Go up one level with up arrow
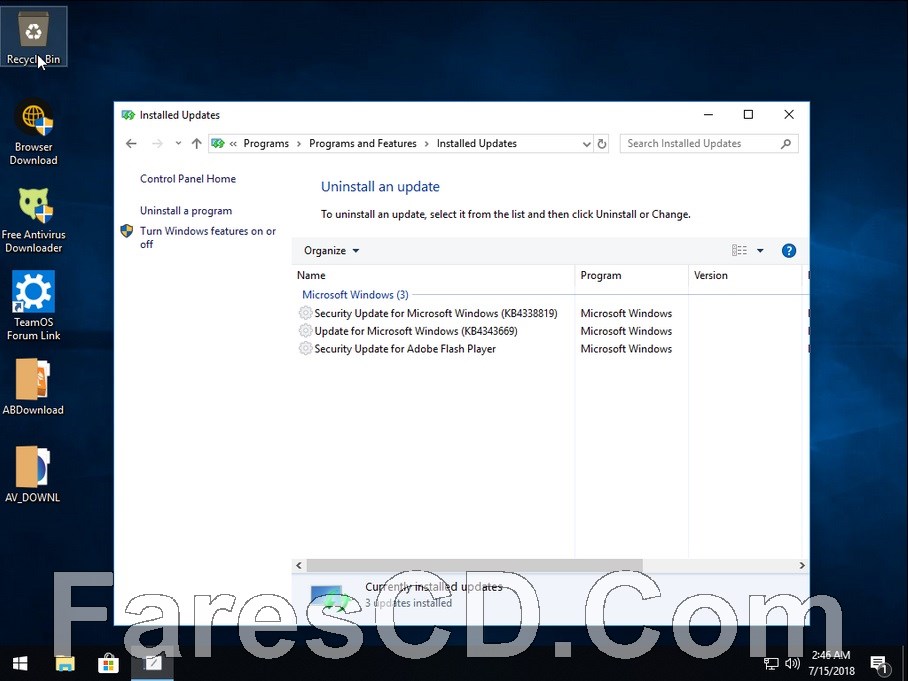Screen dimensions: 908x681 tap(197, 144)
